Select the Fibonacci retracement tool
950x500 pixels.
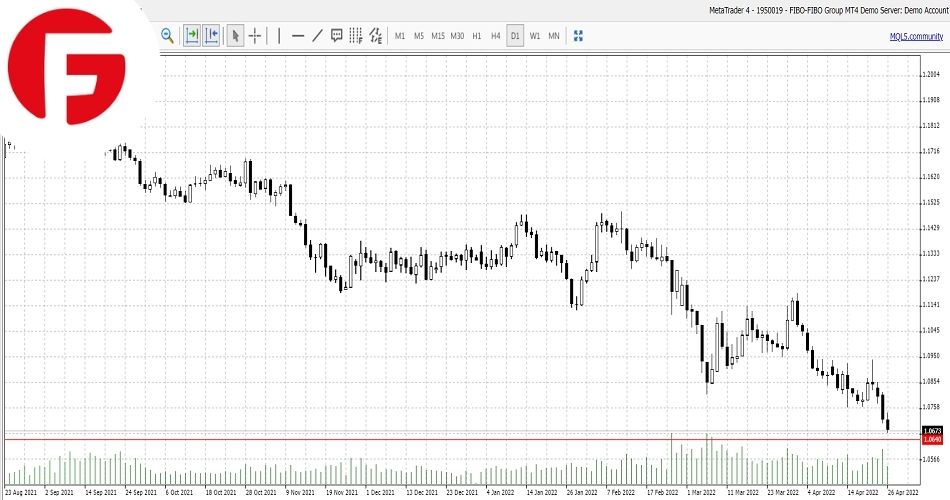pyautogui.click(x=356, y=36)
